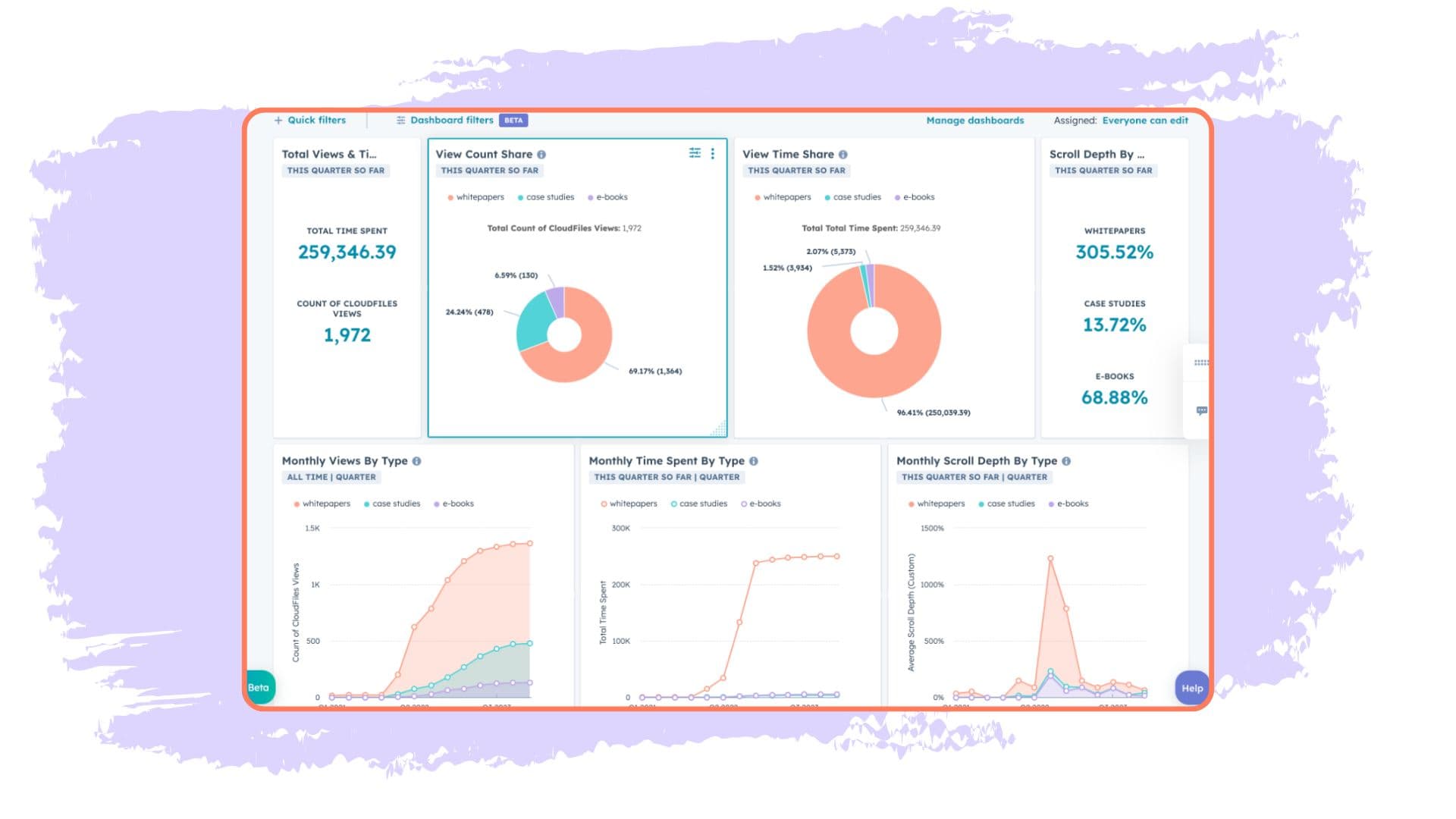Click the info icon beside Monthly Views By Type
Image resolution: width=1456 pixels, height=819 pixels.
point(416,460)
